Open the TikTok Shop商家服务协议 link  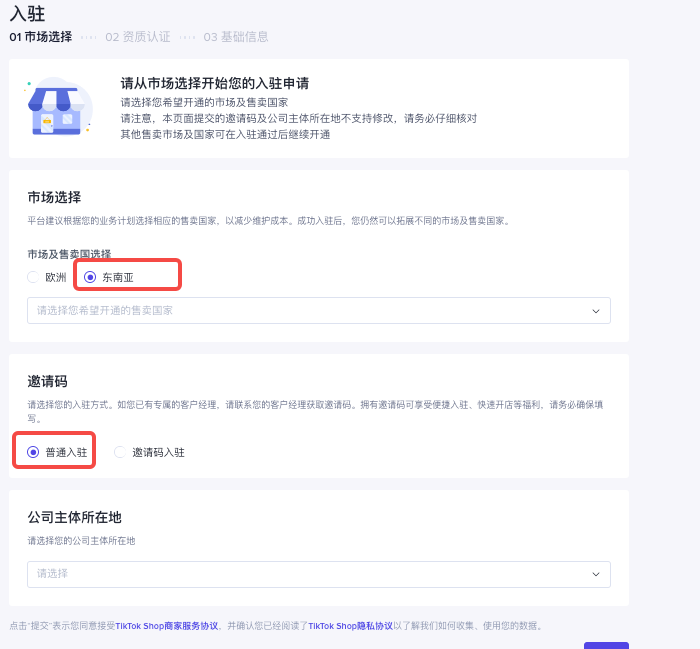[166, 626]
